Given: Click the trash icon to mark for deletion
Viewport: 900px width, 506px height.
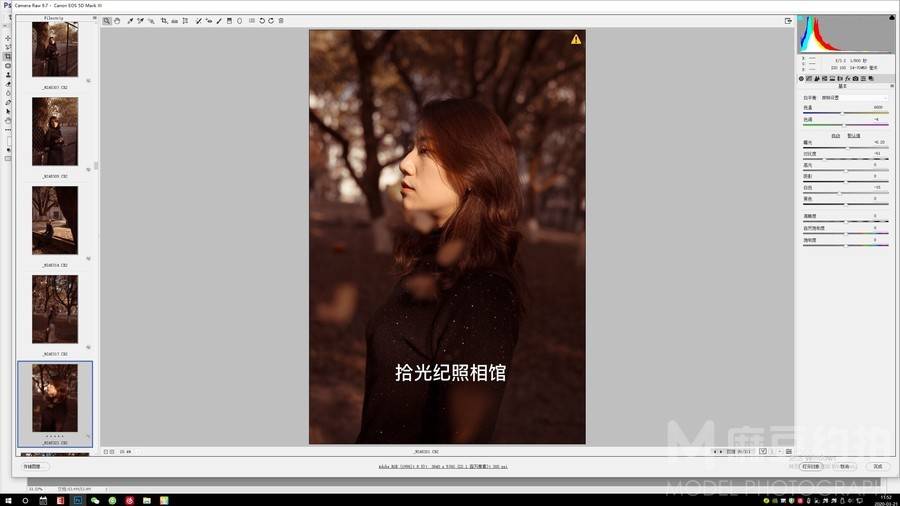Looking at the screenshot, I should [281, 21].
